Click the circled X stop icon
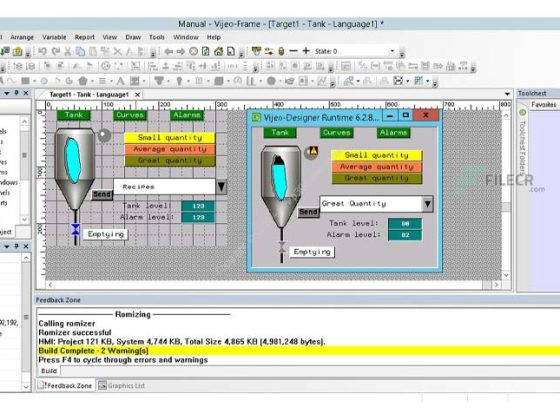Image resolution: width=560 pixels, height=420 pixels. 193,51
